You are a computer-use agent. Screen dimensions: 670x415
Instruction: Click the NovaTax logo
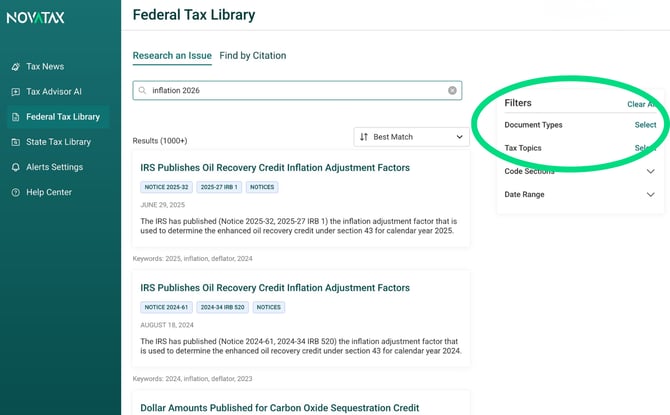click(x=35, y=18)
